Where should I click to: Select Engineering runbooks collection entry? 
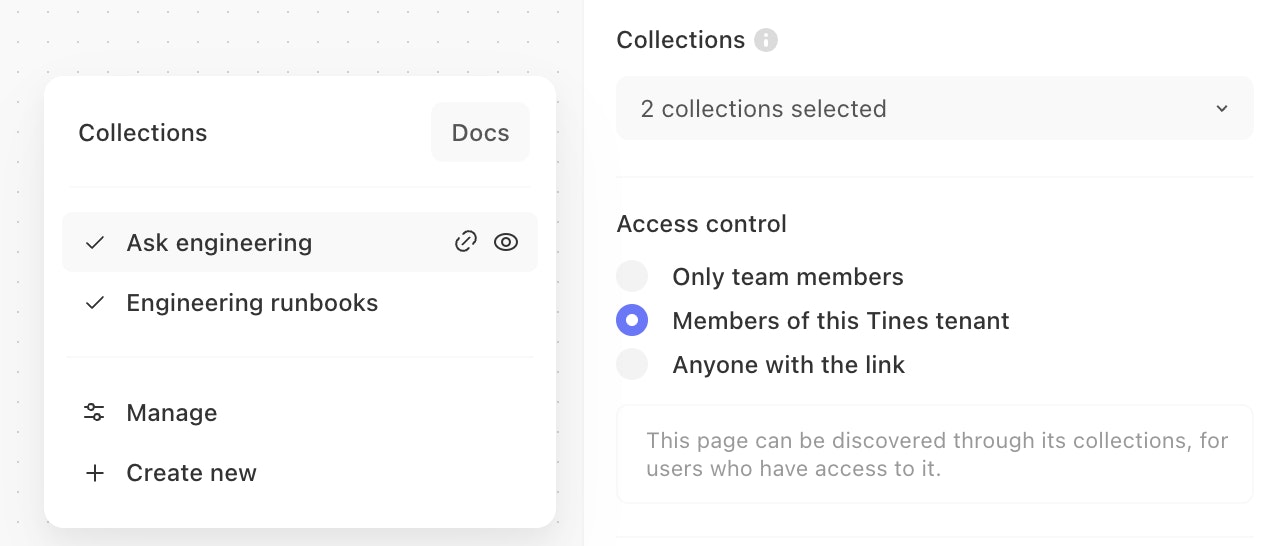(x=252, y=303)
